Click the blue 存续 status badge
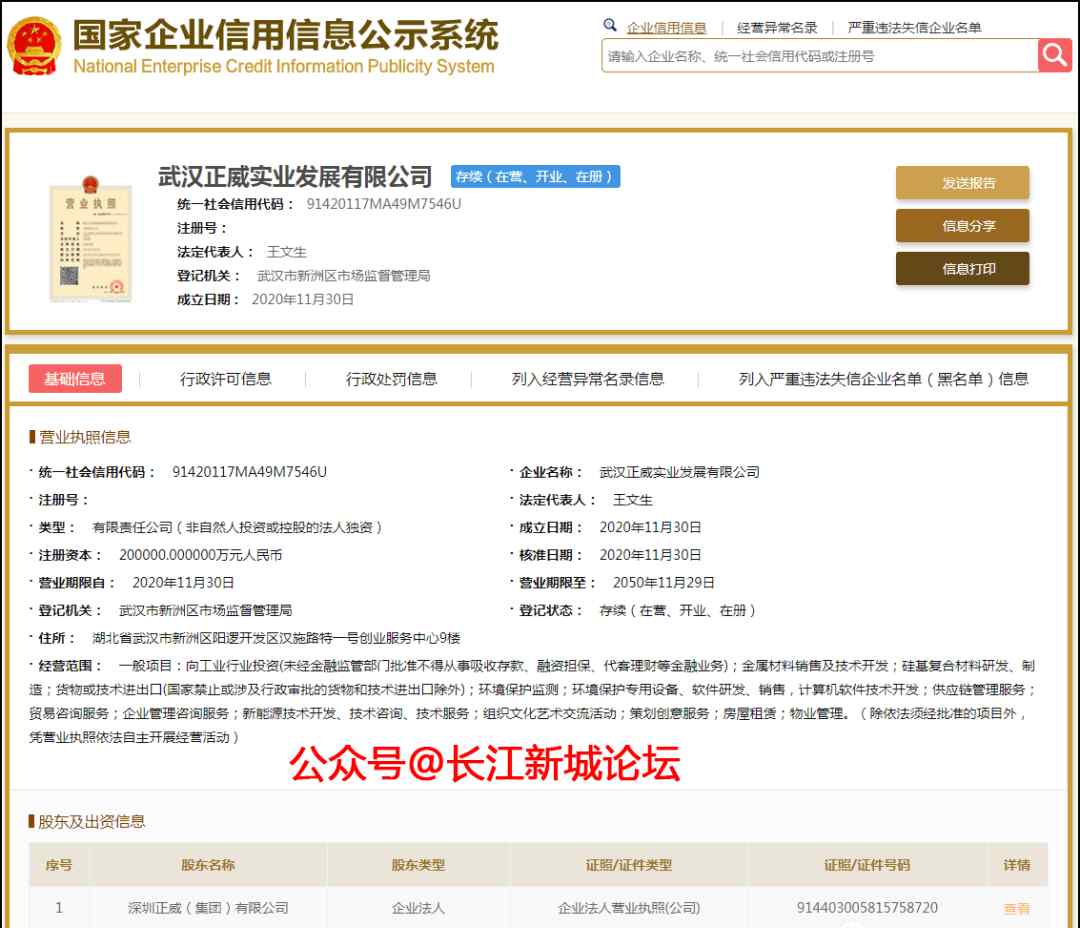 click(x=535, y=176)
